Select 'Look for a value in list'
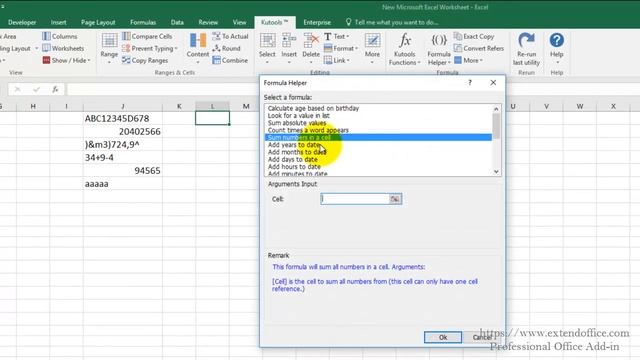Viewport: 640px width, 360px height. [x=299, y=116]
